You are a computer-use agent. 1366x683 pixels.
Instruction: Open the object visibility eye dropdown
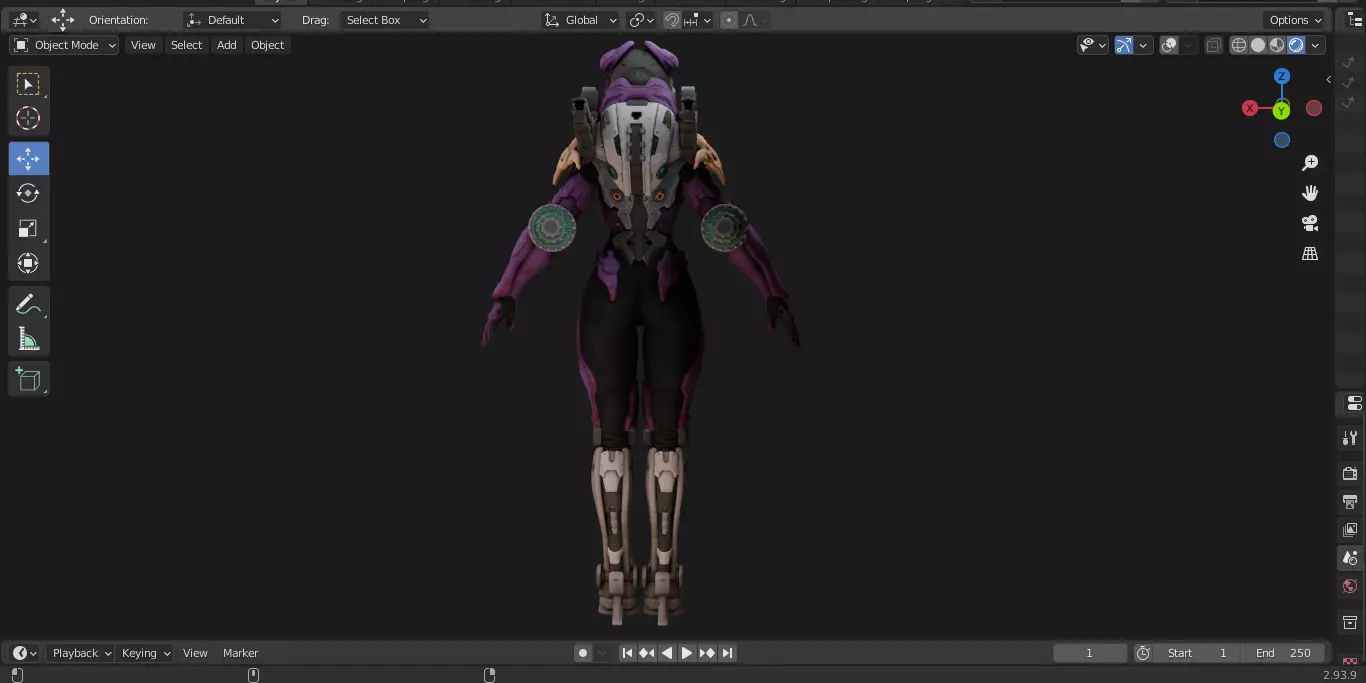coord(1093,45)
